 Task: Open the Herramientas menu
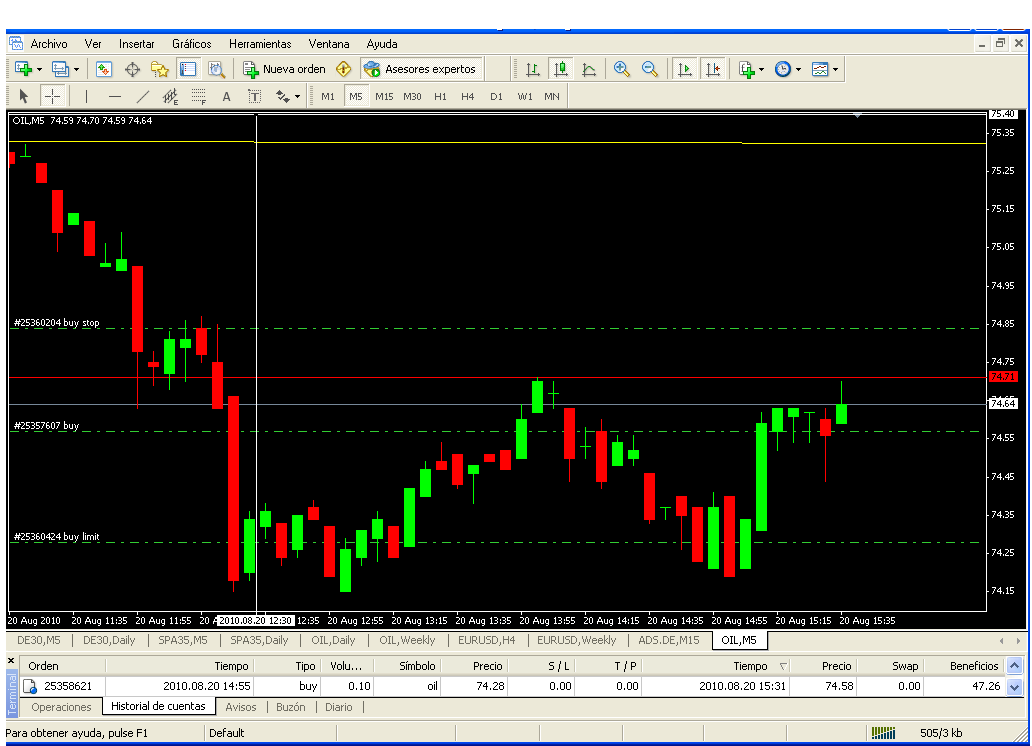pos(260,44)
